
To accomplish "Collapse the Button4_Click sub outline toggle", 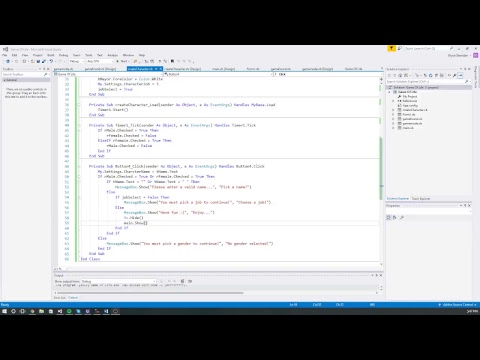I will pos(79,166).
